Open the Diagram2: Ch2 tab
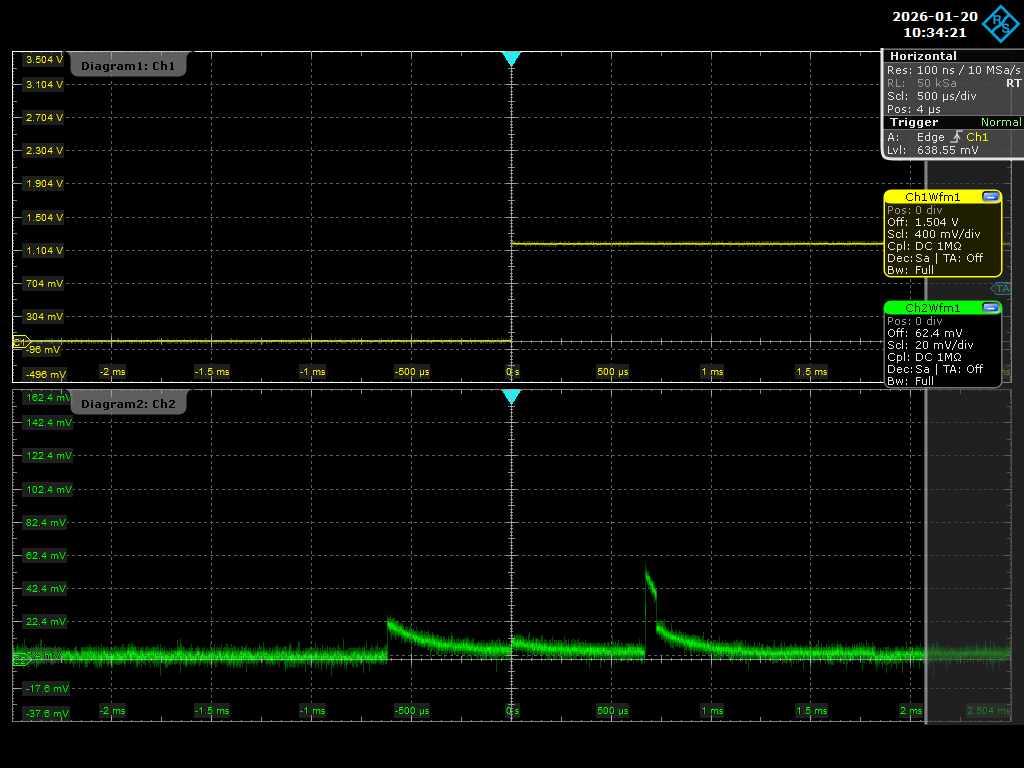This screenshot has width=1024, height=768. point(128,404)
